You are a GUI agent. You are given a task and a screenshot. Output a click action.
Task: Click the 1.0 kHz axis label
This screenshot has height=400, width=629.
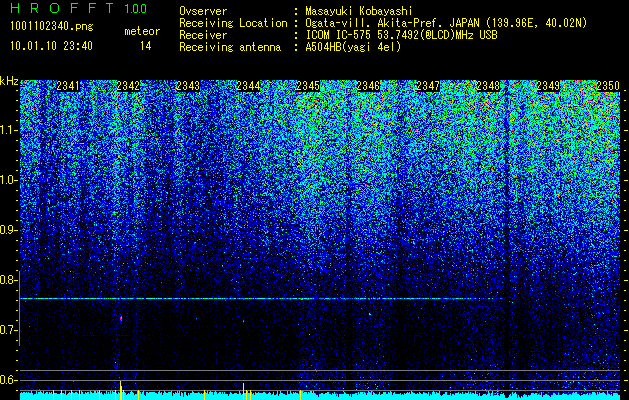[x=9, y=180]
